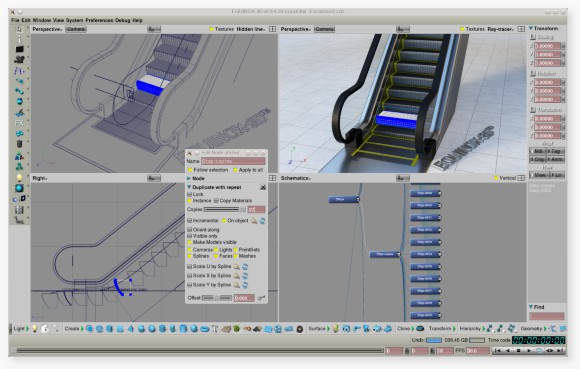Viewport: 580px width, 369px height.
Task: Toggle Vertical option in Schematics header
Action: pos(496,178)
